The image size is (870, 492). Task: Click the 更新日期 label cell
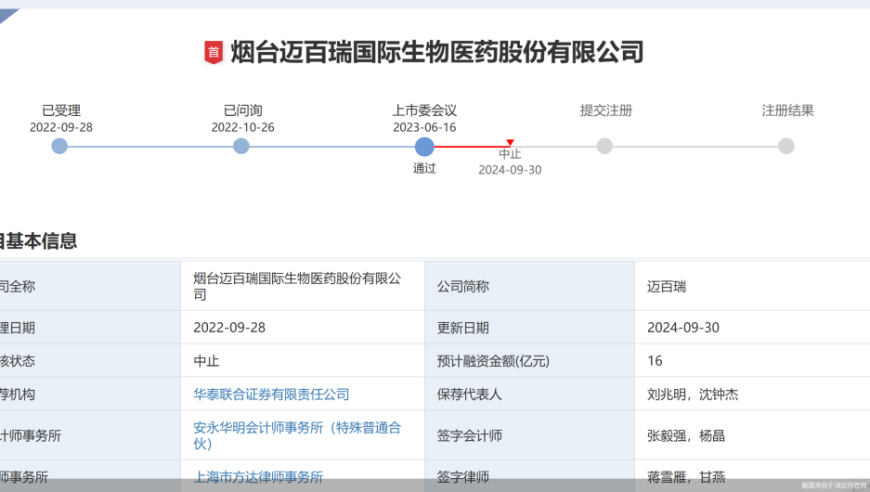[x=530, y=328]
